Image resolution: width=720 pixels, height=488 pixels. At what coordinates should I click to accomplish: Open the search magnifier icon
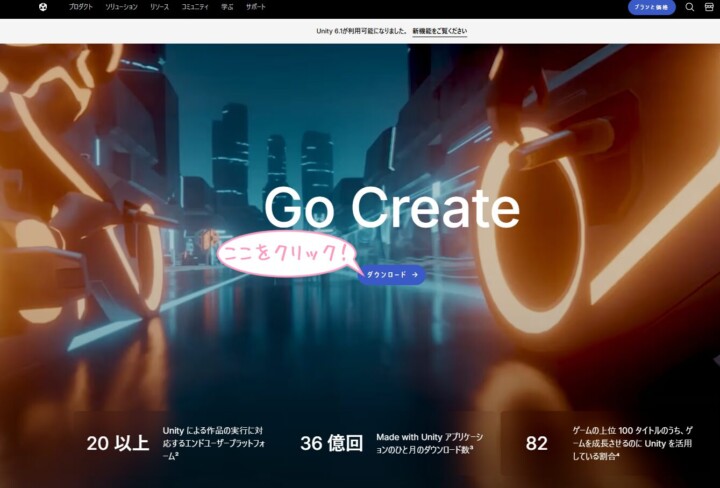pos(690,7)
